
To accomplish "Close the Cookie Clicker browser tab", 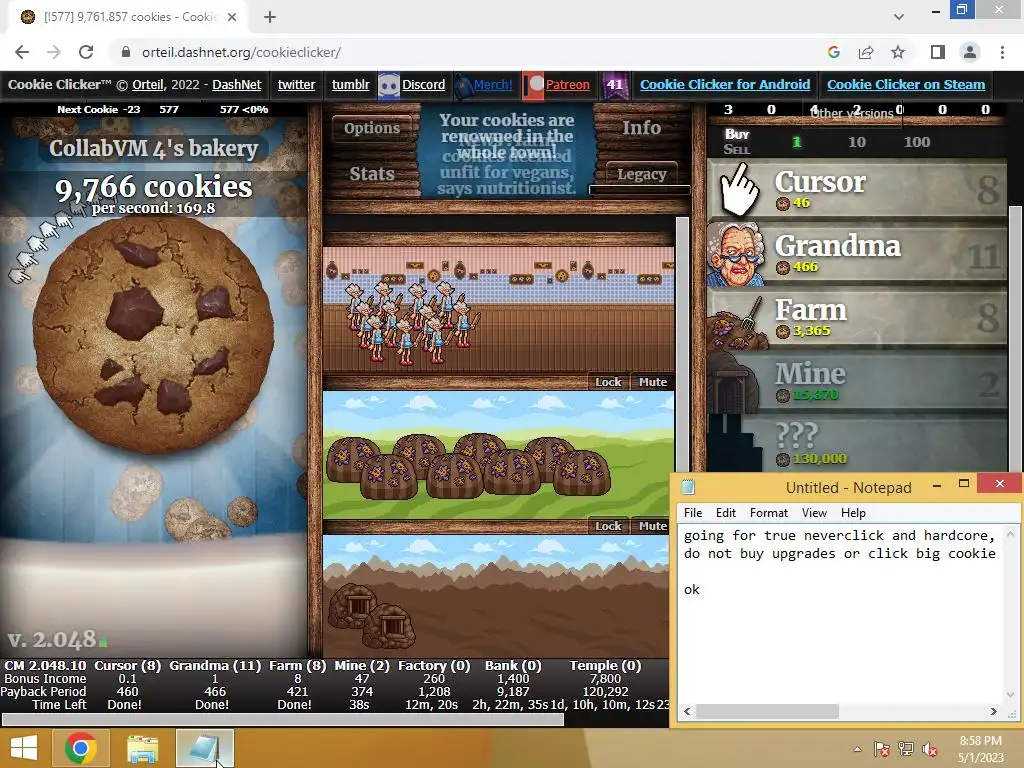I will (x=232, y=17).
